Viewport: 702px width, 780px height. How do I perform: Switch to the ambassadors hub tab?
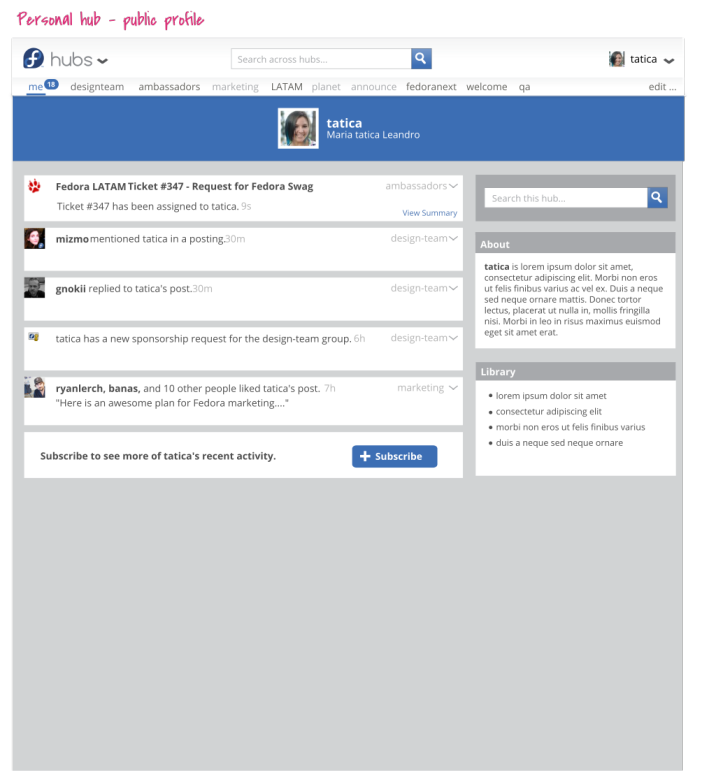[169, 87]
